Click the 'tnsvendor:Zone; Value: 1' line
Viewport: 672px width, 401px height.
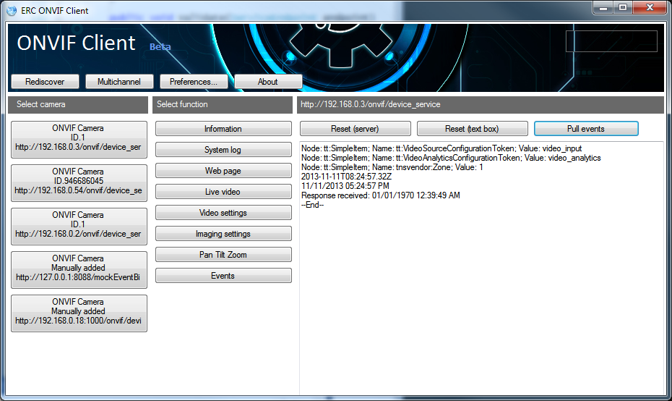(392, 167)
